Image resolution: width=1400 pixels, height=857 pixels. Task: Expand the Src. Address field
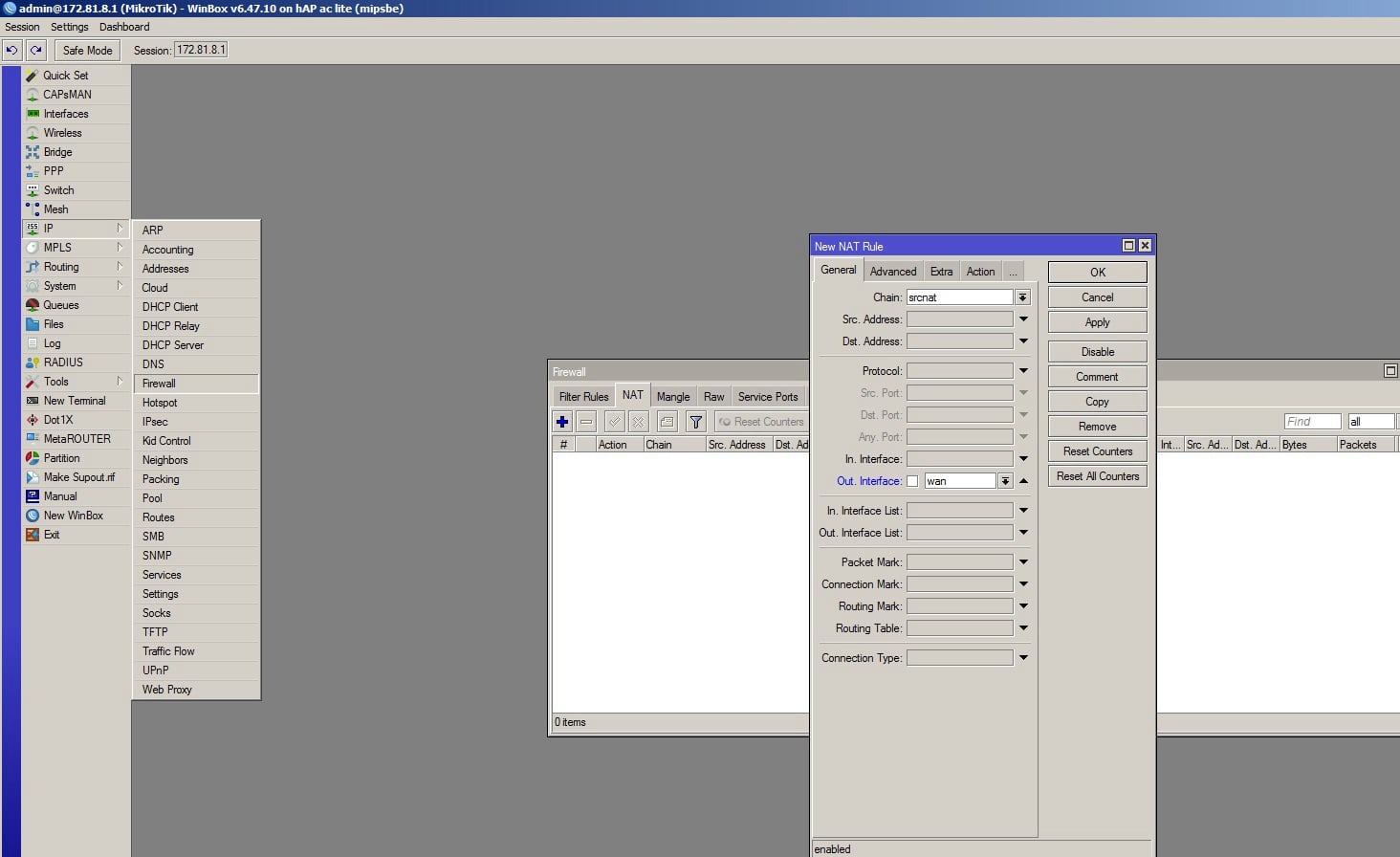1023,319
